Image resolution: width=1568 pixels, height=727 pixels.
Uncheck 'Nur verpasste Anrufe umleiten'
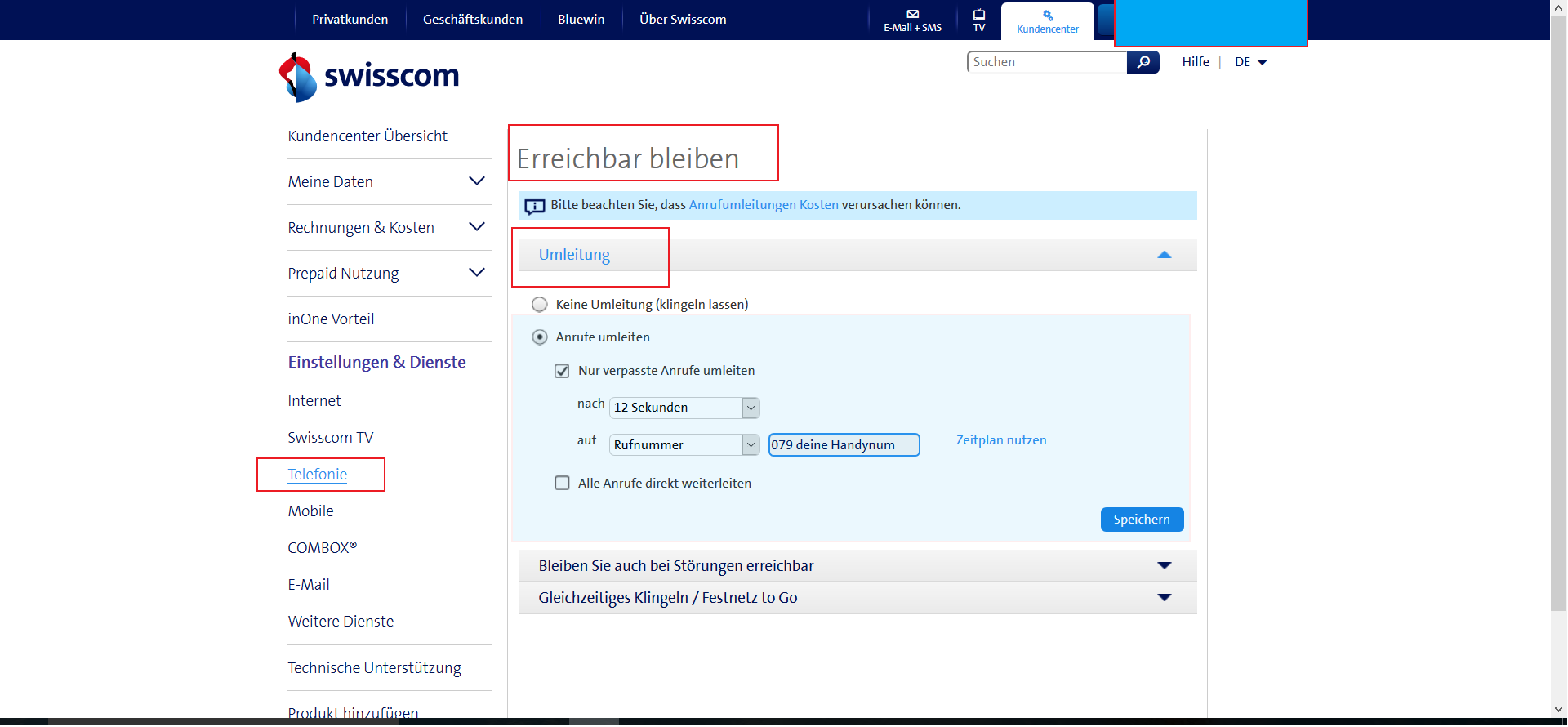click(x=562, y=371)
